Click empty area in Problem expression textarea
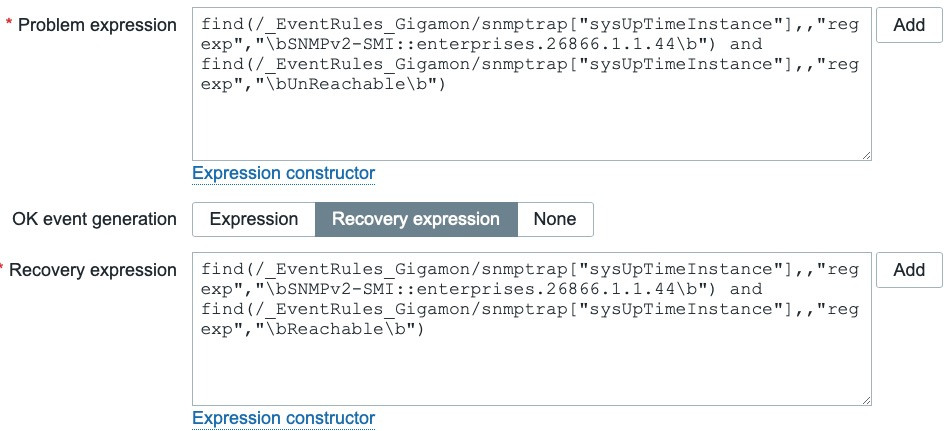 [530, 130]
